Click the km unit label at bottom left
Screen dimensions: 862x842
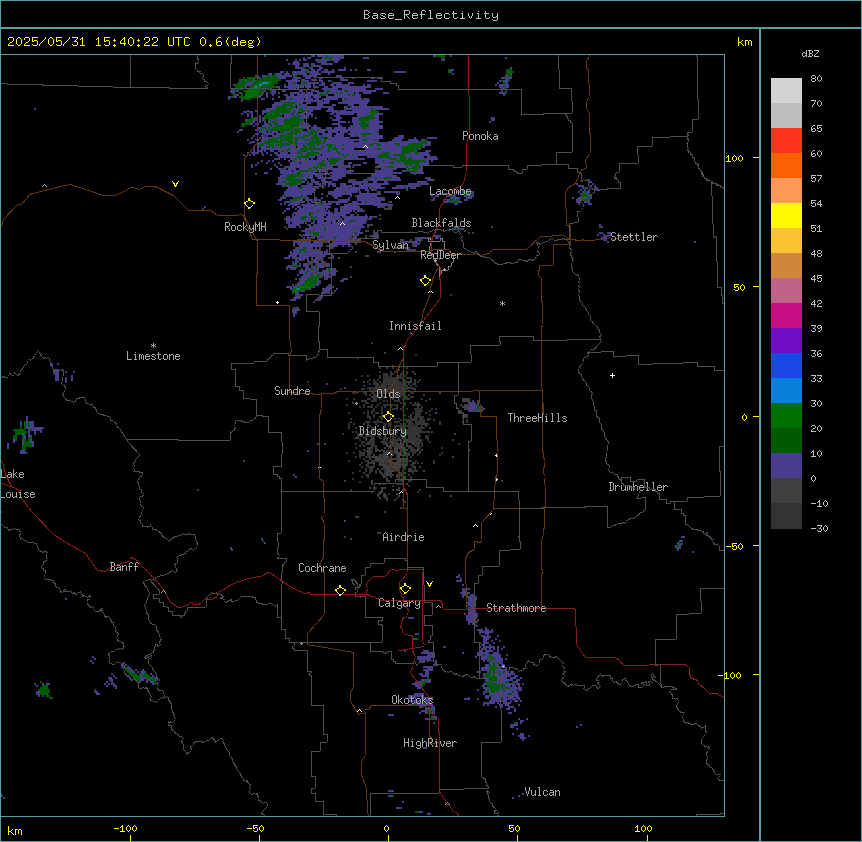[x=15, y=830]
